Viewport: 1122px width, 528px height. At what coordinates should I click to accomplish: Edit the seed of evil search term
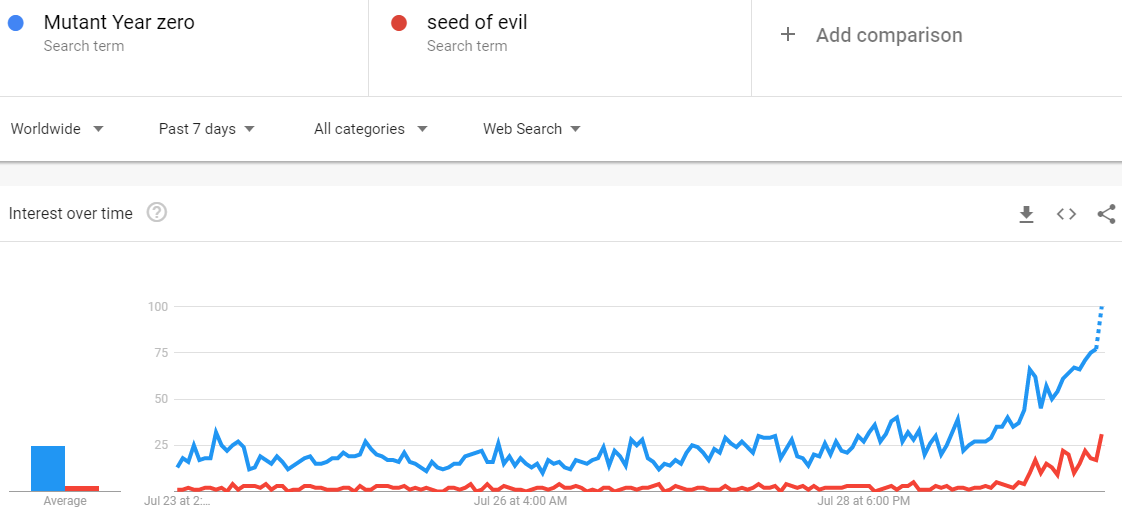click(477, 22)
